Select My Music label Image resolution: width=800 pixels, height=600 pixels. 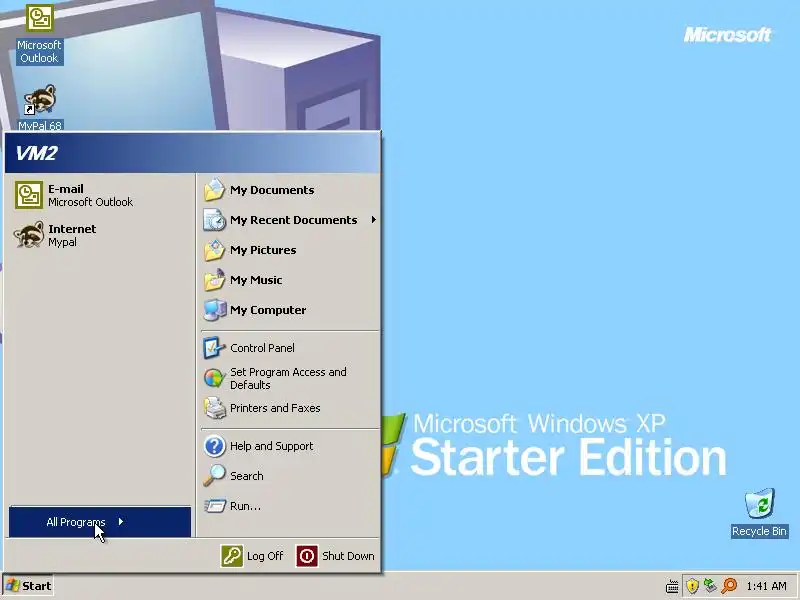tap(256, 280)
